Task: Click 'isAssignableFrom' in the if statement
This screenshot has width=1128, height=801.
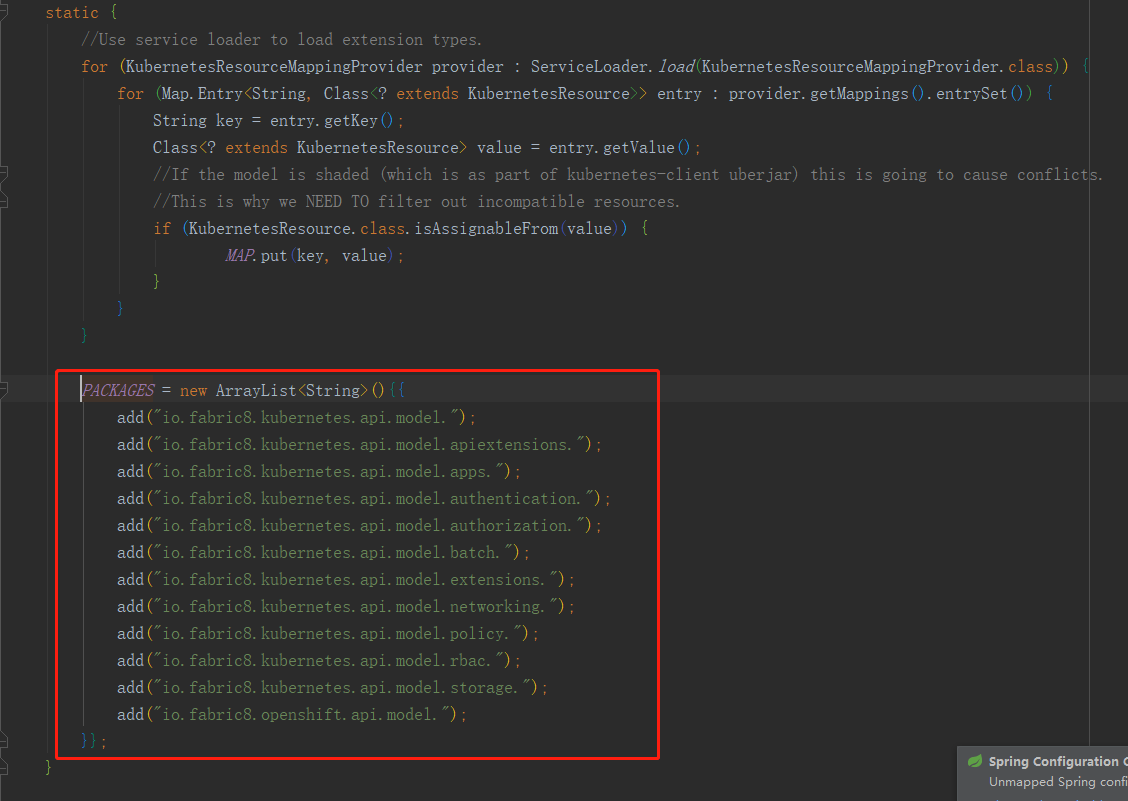Action: [x=486, y=228]
